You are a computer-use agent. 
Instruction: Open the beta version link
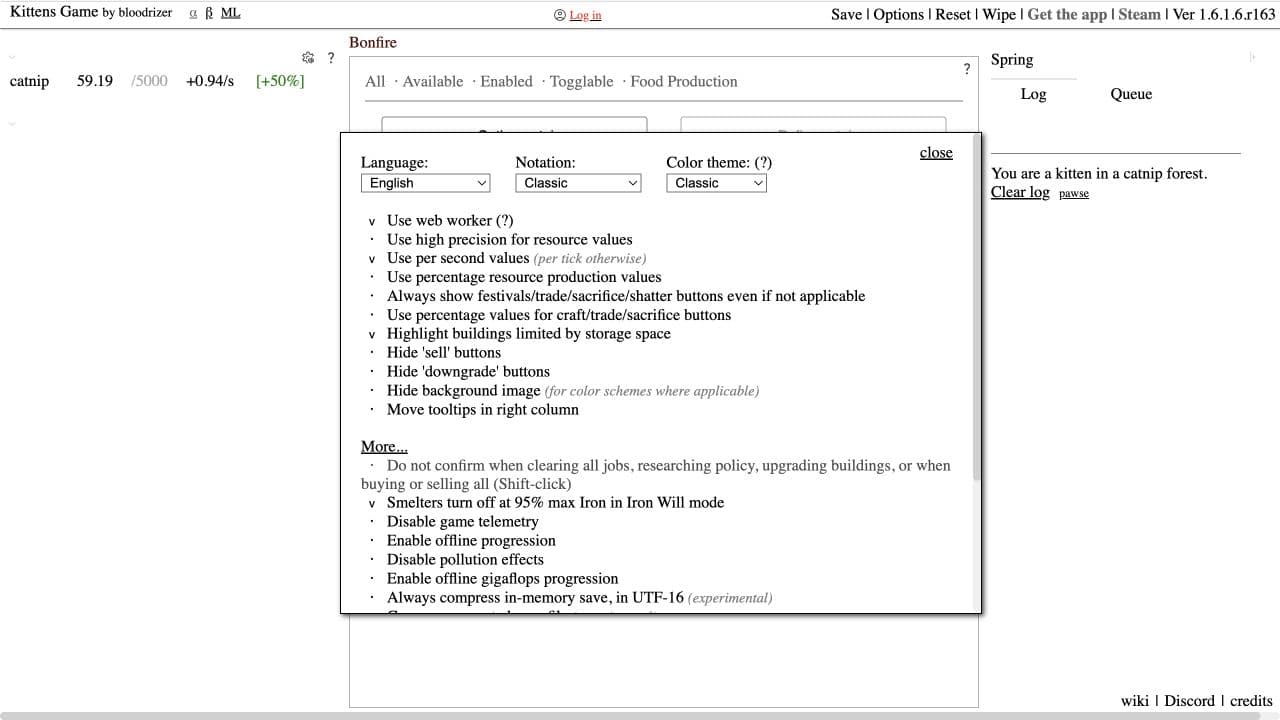209,13
